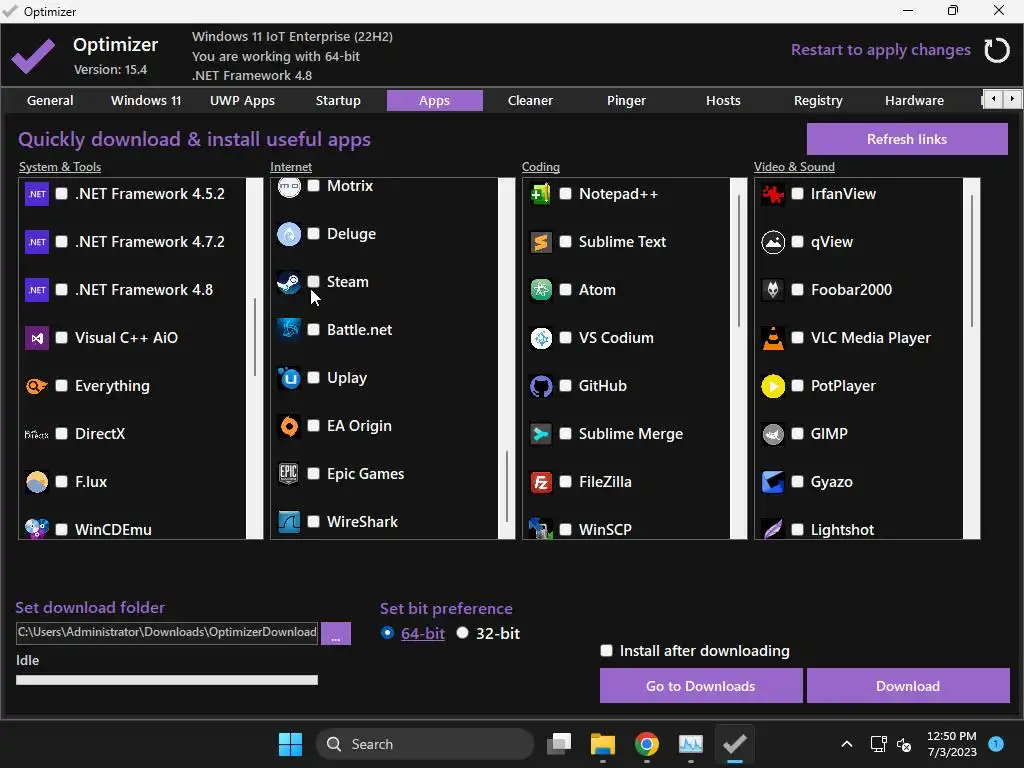Switch to the General tab
The image size is (1024, 768).
coord(50,101)
